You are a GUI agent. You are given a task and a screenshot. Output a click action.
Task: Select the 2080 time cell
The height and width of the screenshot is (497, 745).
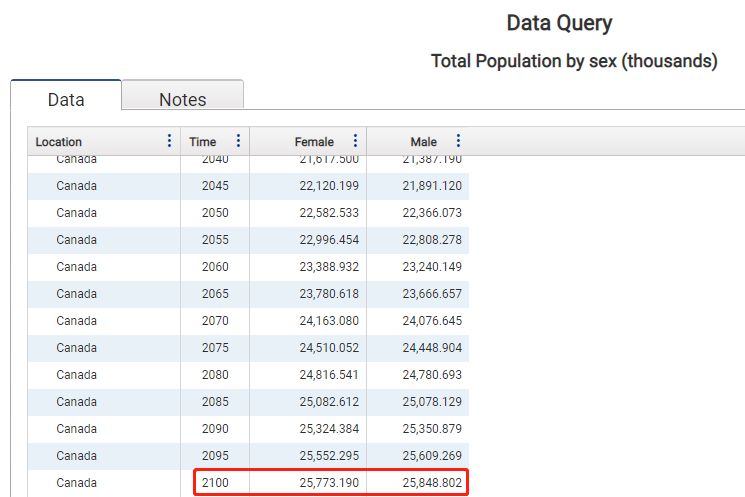point(215,375)
